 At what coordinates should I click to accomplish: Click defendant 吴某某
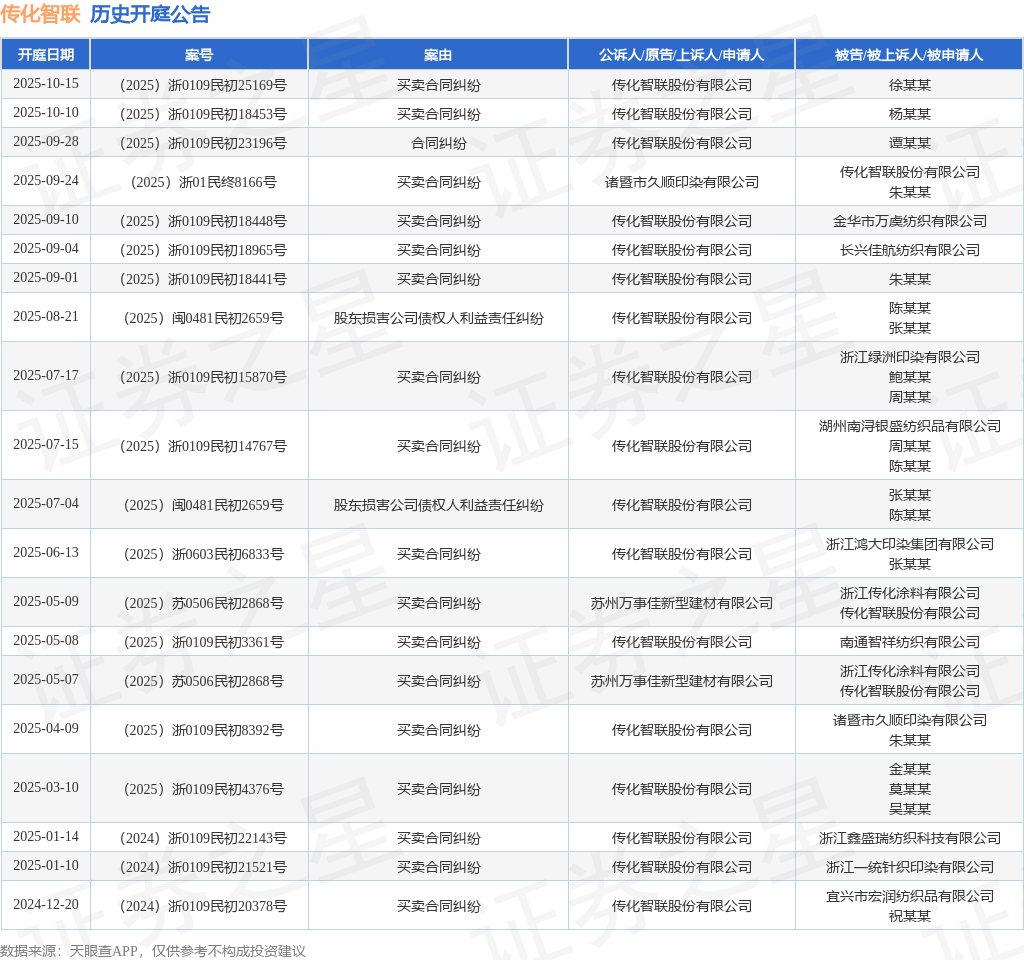pyautogui.click(x=909, y=808)
